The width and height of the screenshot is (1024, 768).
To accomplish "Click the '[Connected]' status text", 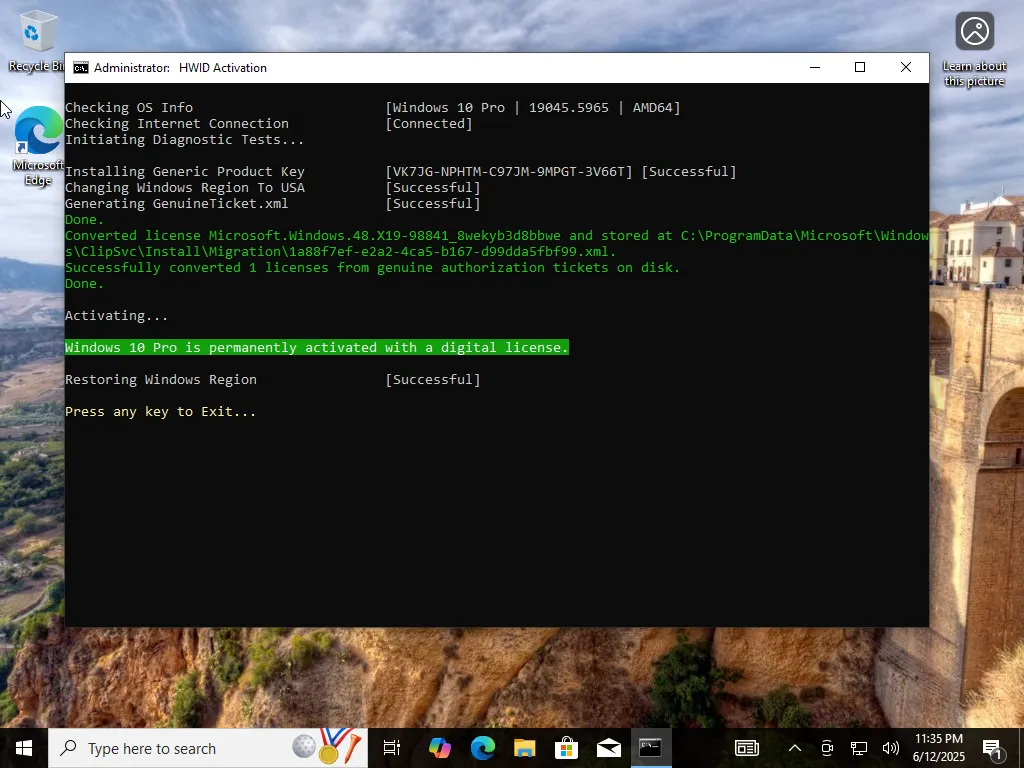I will [x=428, y=123].
